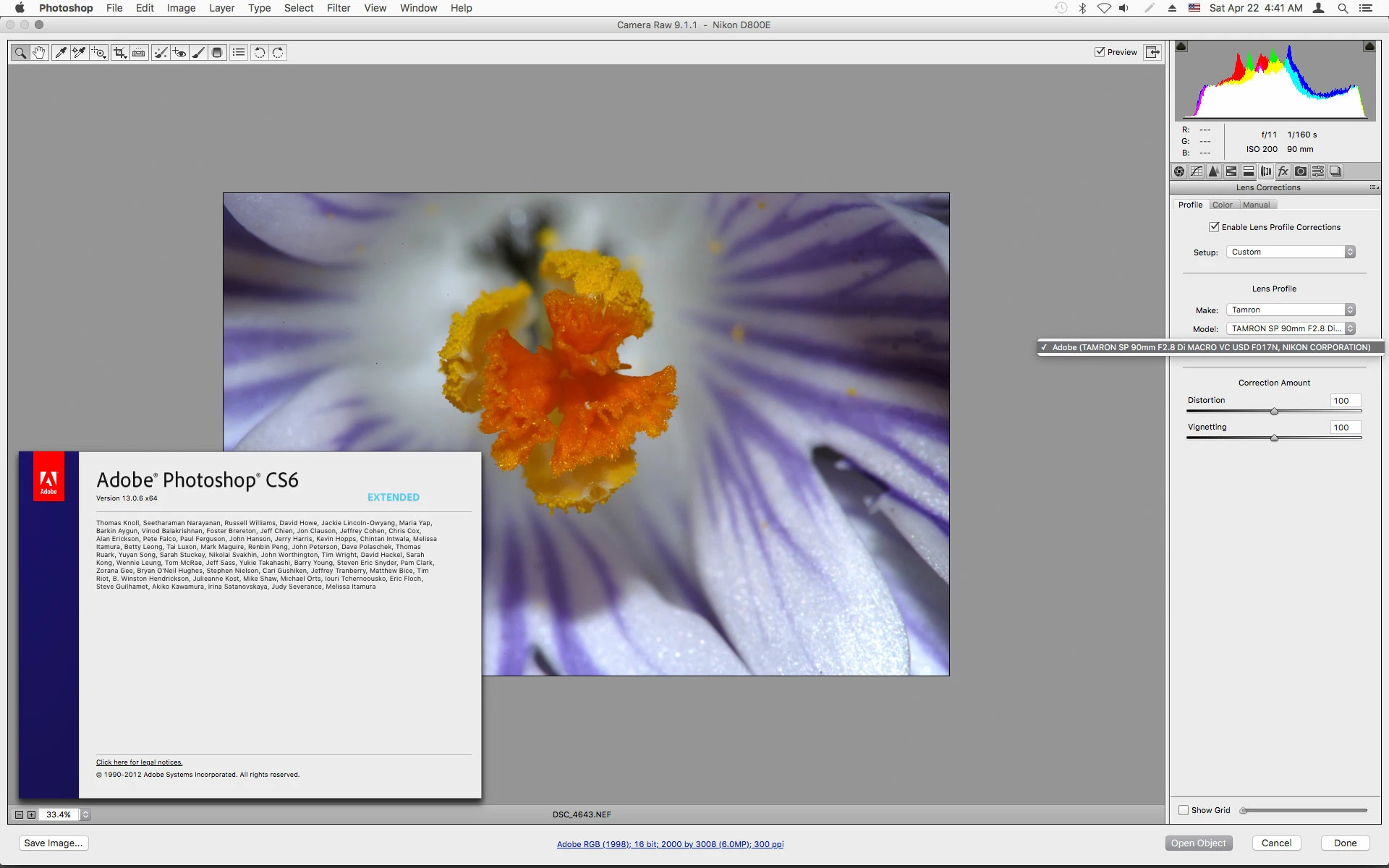Open the zoom level dropdown arrows
Screen dimensions: 1389x868
(x=85, y=814)
